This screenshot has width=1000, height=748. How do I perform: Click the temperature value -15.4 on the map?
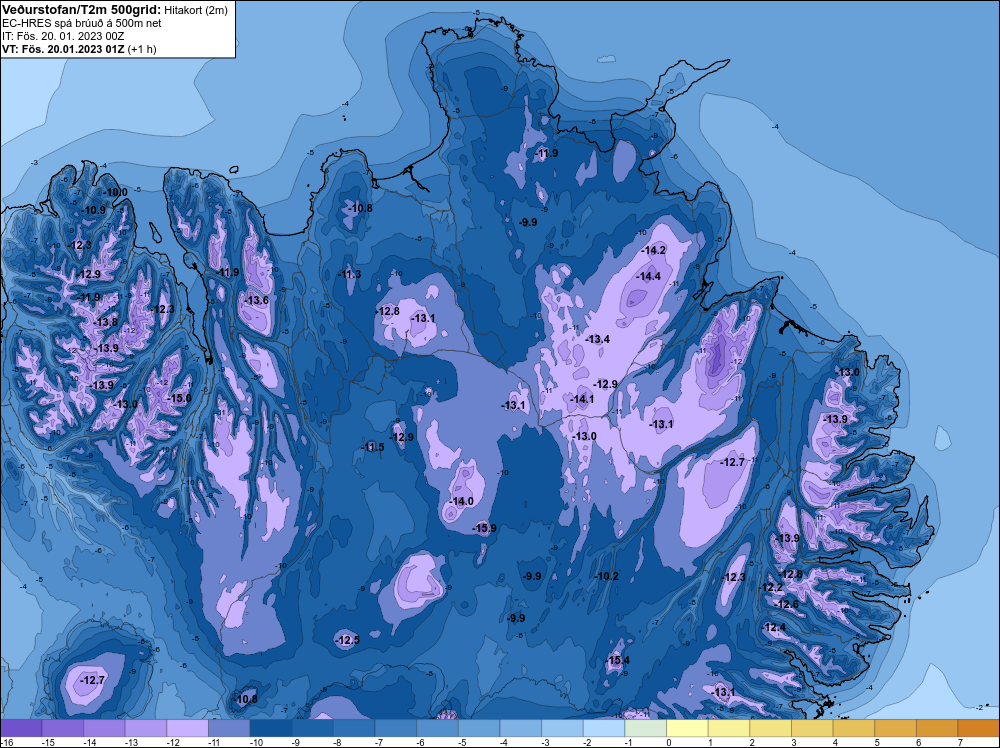[617, 660]
